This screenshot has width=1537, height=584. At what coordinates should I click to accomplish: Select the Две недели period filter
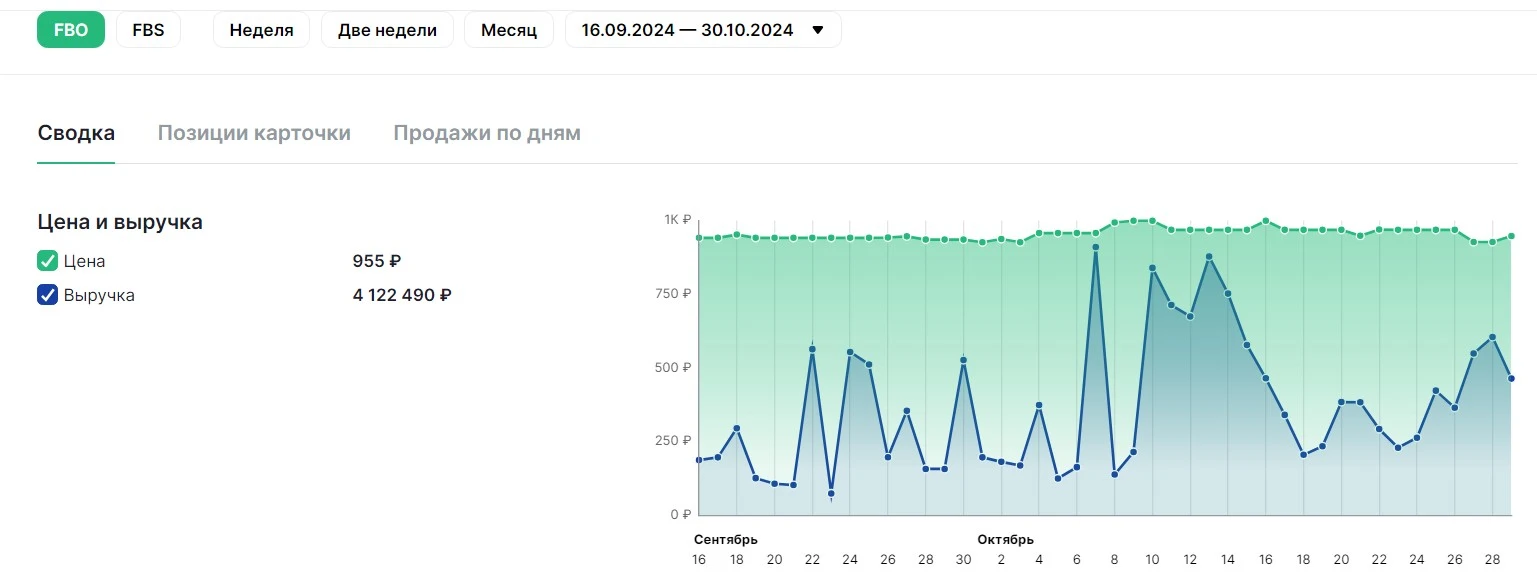[x=387, y=30]
